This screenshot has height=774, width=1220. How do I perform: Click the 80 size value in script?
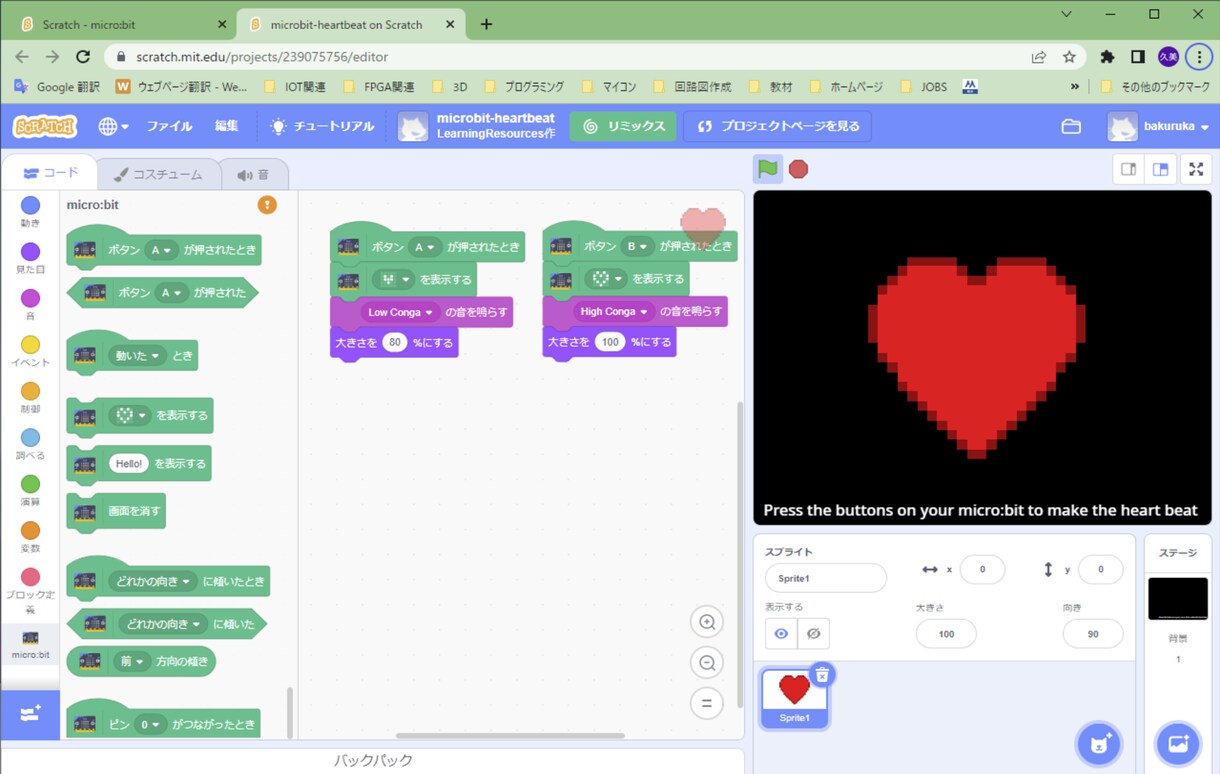pyautogui.click(x=395, y=342)
